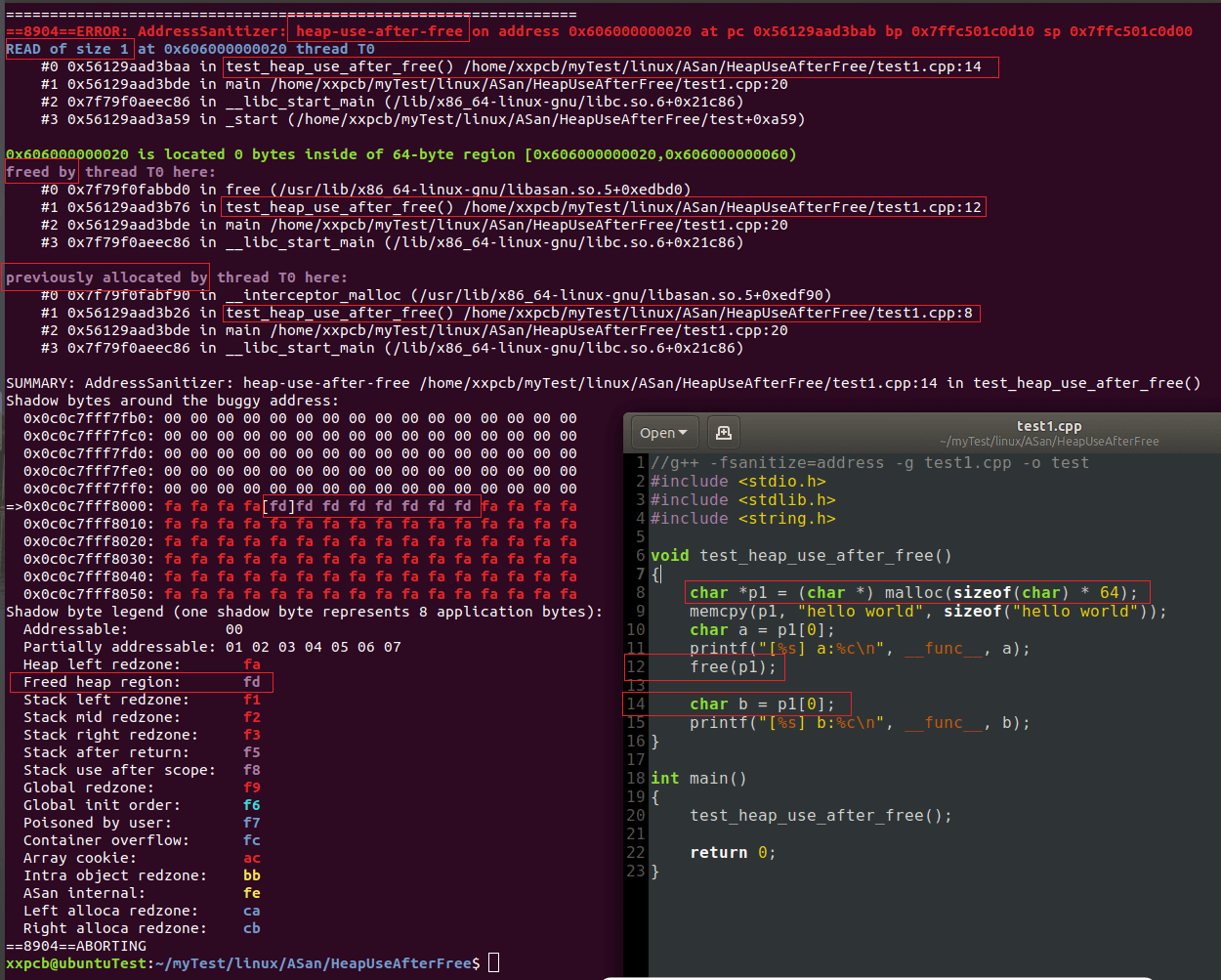
Task: Click the test1.cpp title in gedit header
Action: (1049, 426)
